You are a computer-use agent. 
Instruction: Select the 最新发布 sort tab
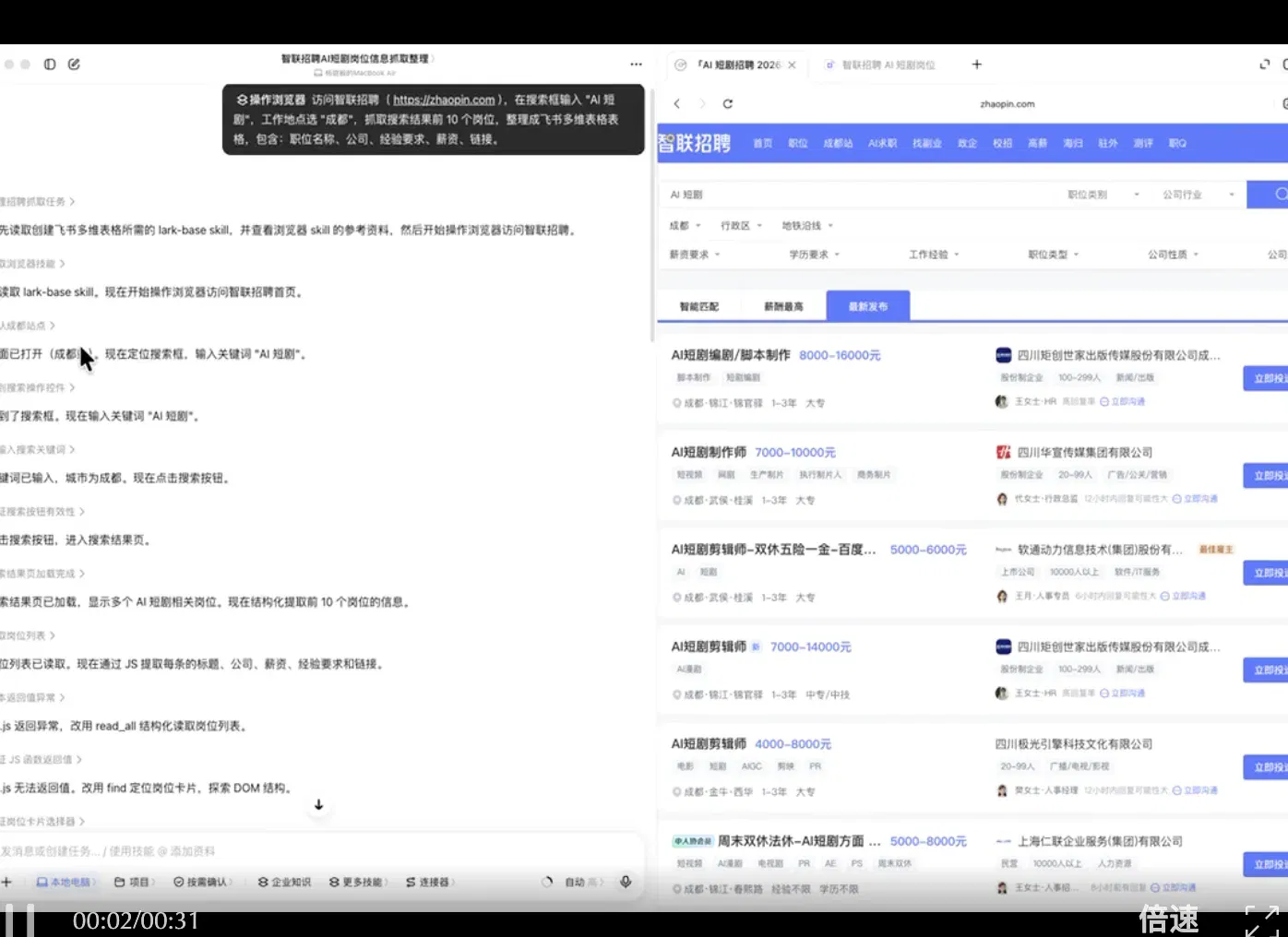point(868,306)
